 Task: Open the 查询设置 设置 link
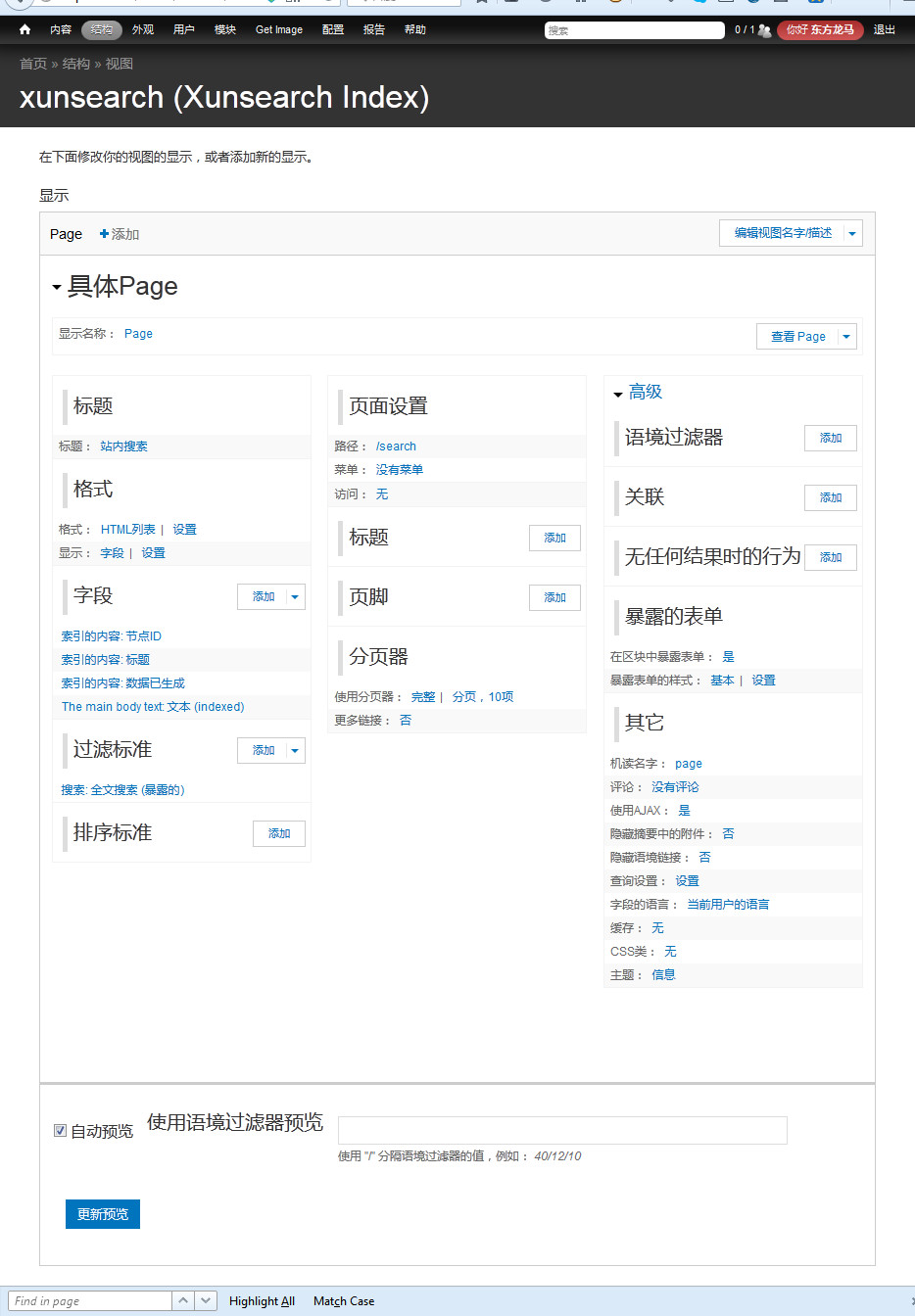point(687,881)
